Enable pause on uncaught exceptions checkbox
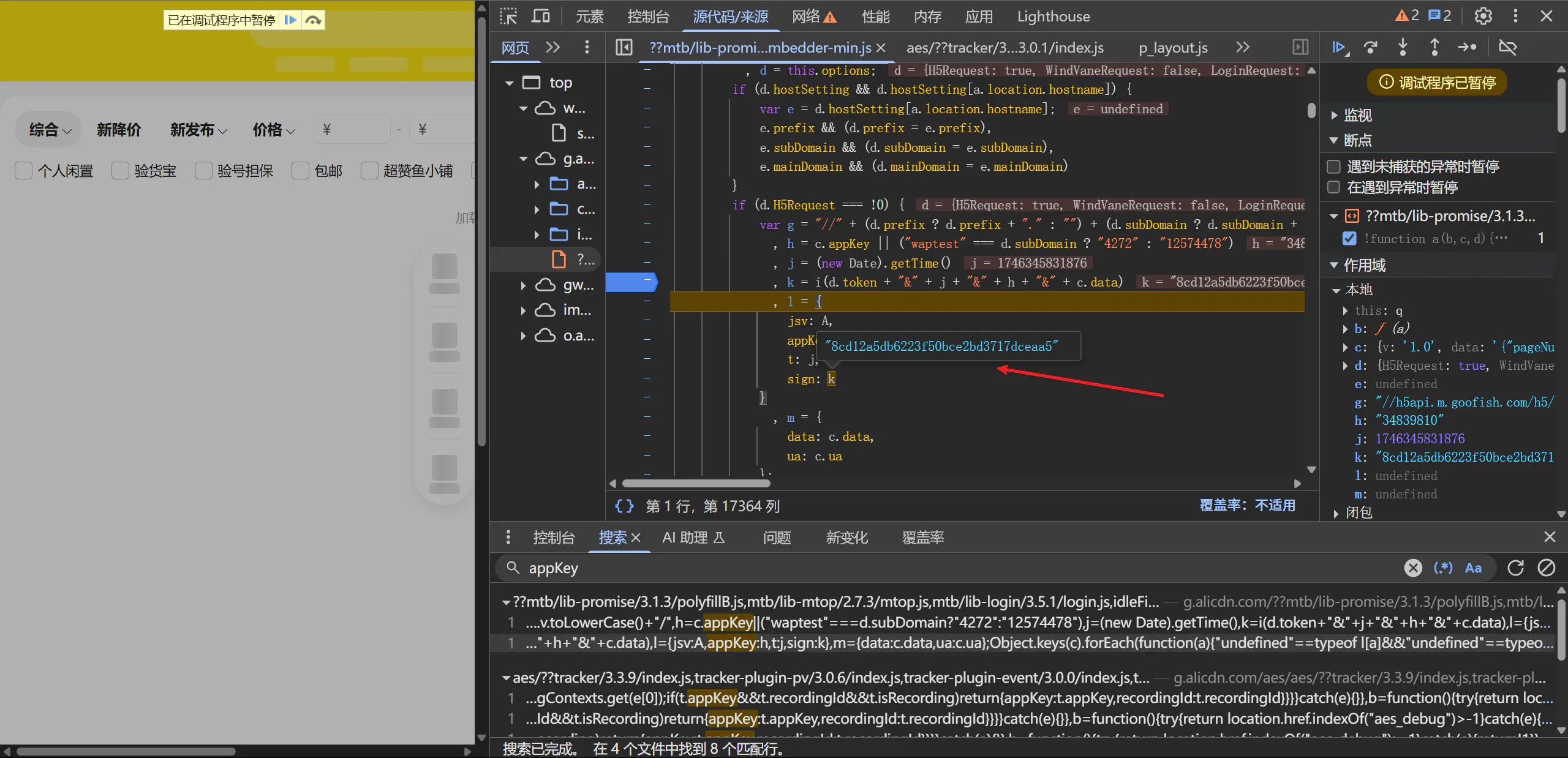The height and width of the screenshot is (758, 1568). pyautogui.click(x=1333, y=167)
